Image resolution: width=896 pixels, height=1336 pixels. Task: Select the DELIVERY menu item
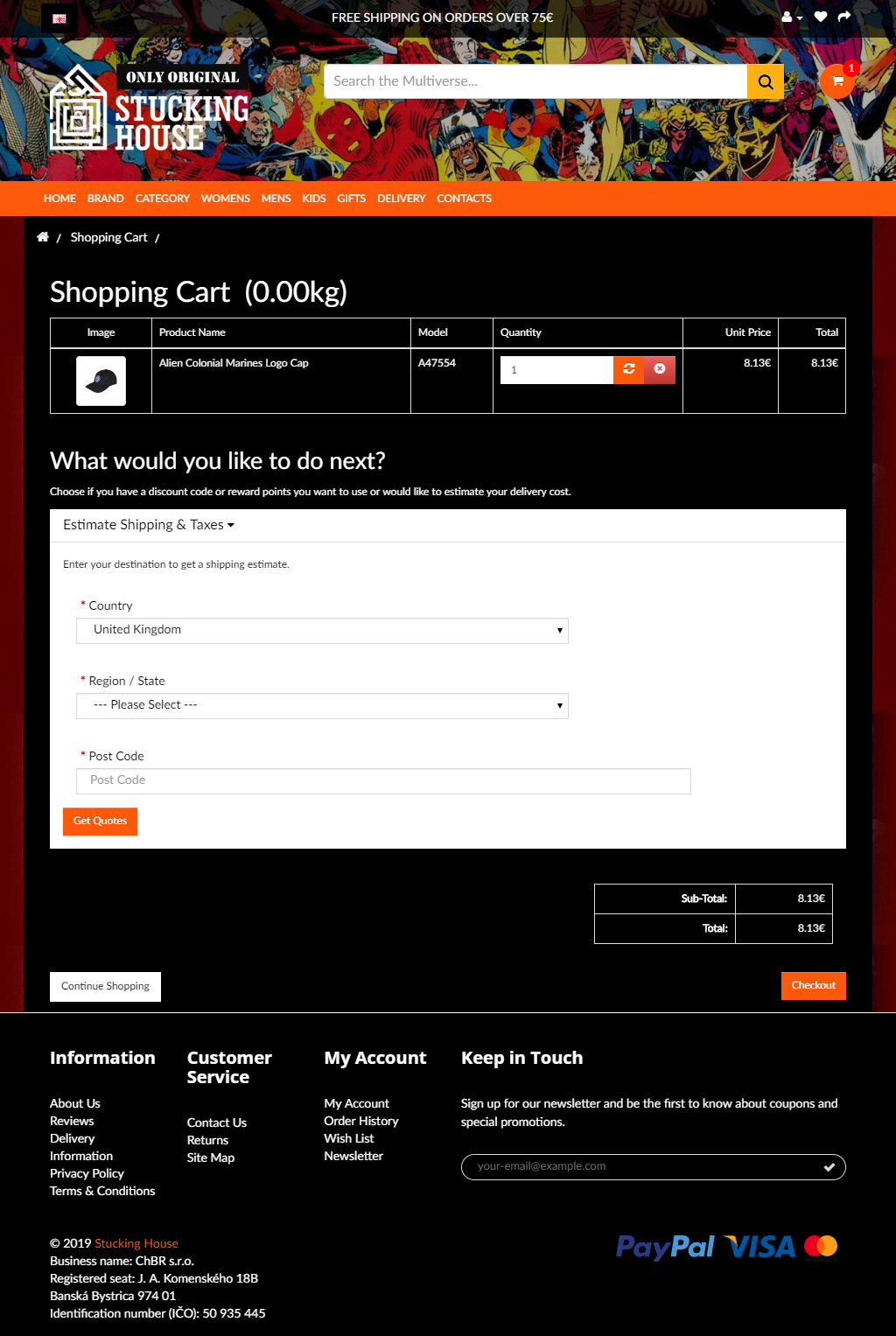[401, 199]
